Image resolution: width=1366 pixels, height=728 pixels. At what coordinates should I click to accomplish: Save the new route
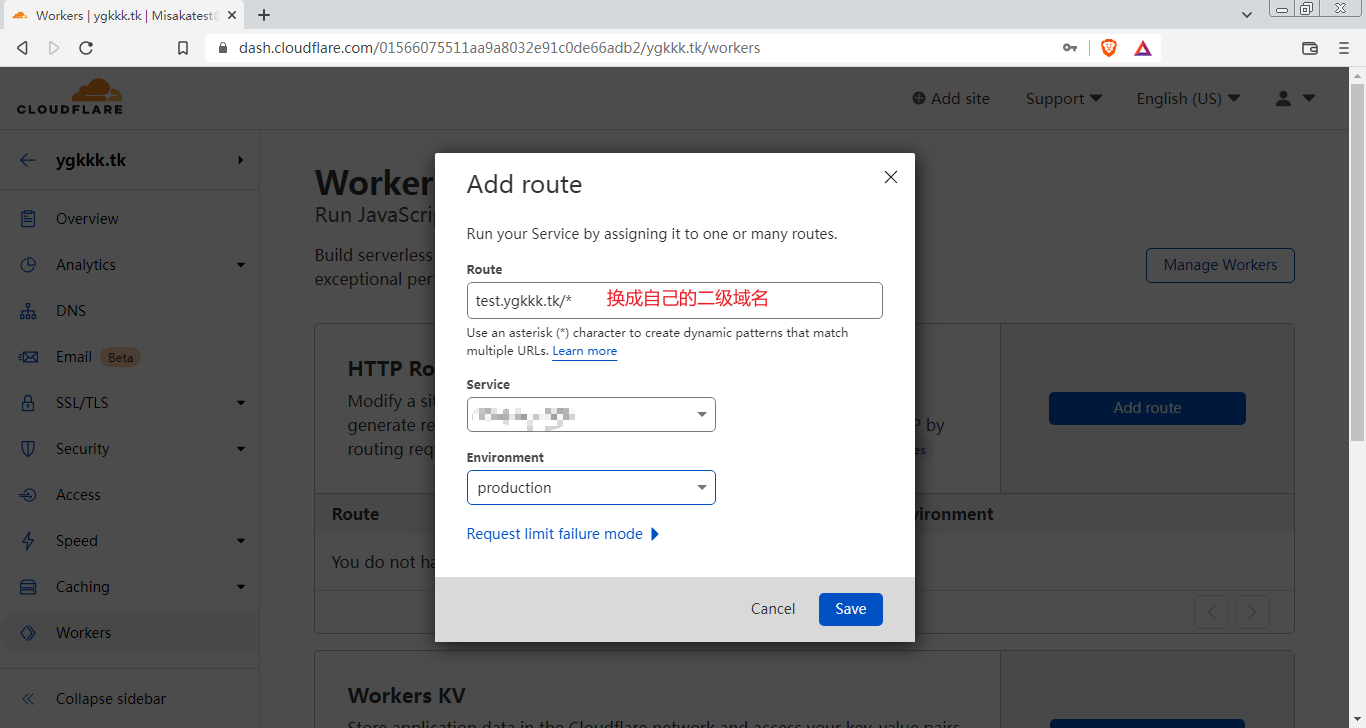851,609
